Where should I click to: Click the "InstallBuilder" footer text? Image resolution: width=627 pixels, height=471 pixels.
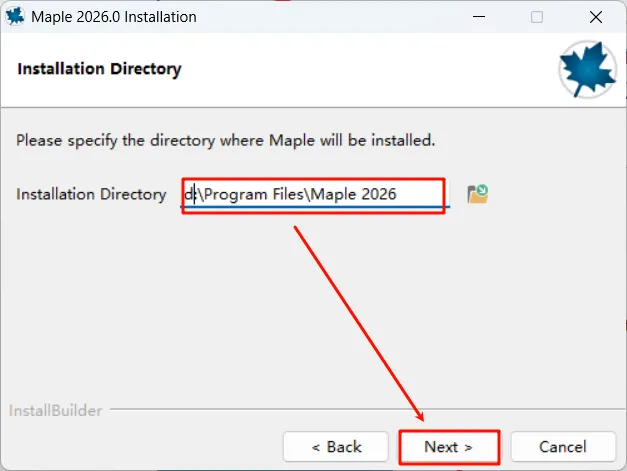click(x=56, y=411)
